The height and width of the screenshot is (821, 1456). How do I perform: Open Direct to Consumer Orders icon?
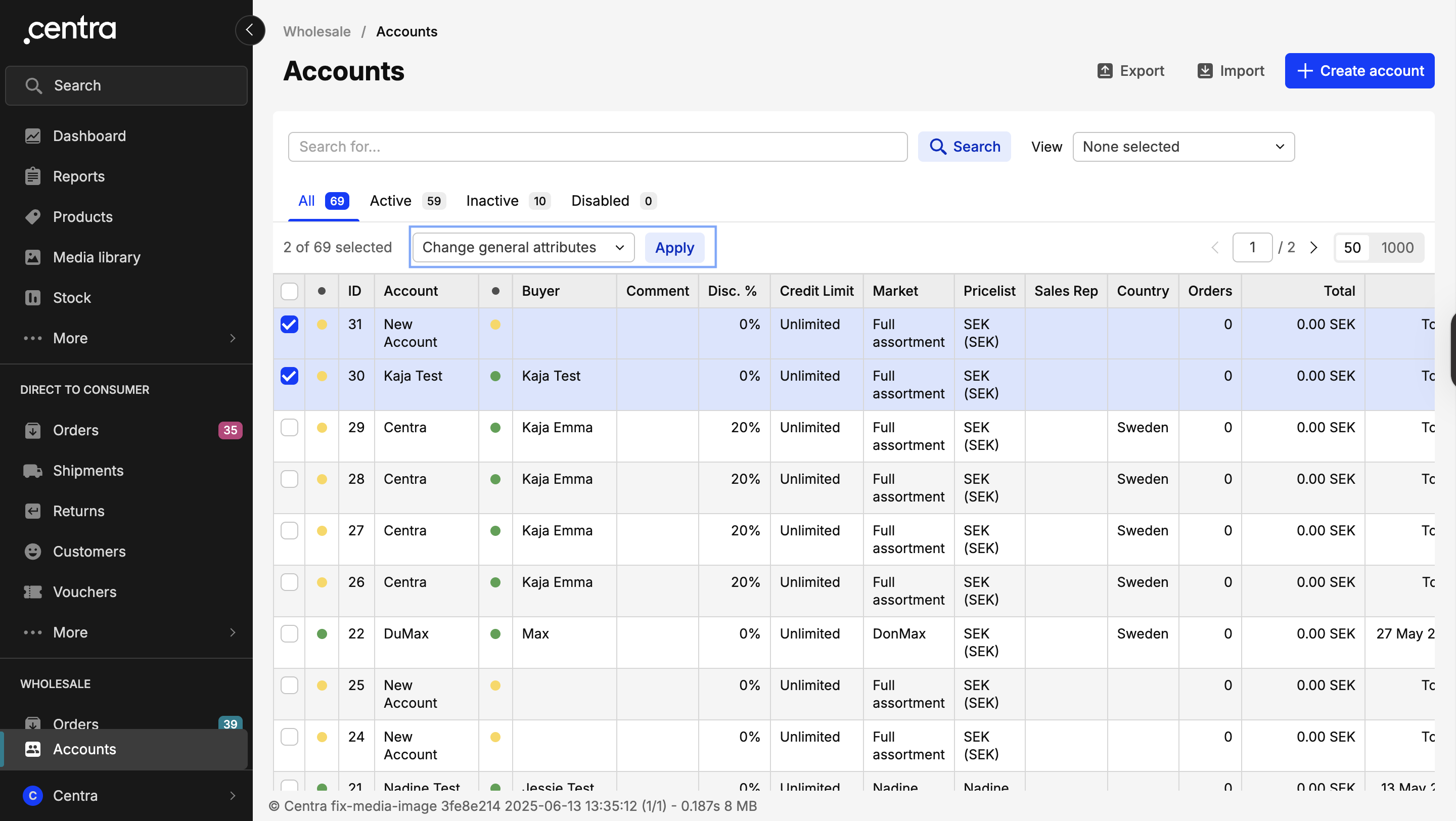[33, 430]
